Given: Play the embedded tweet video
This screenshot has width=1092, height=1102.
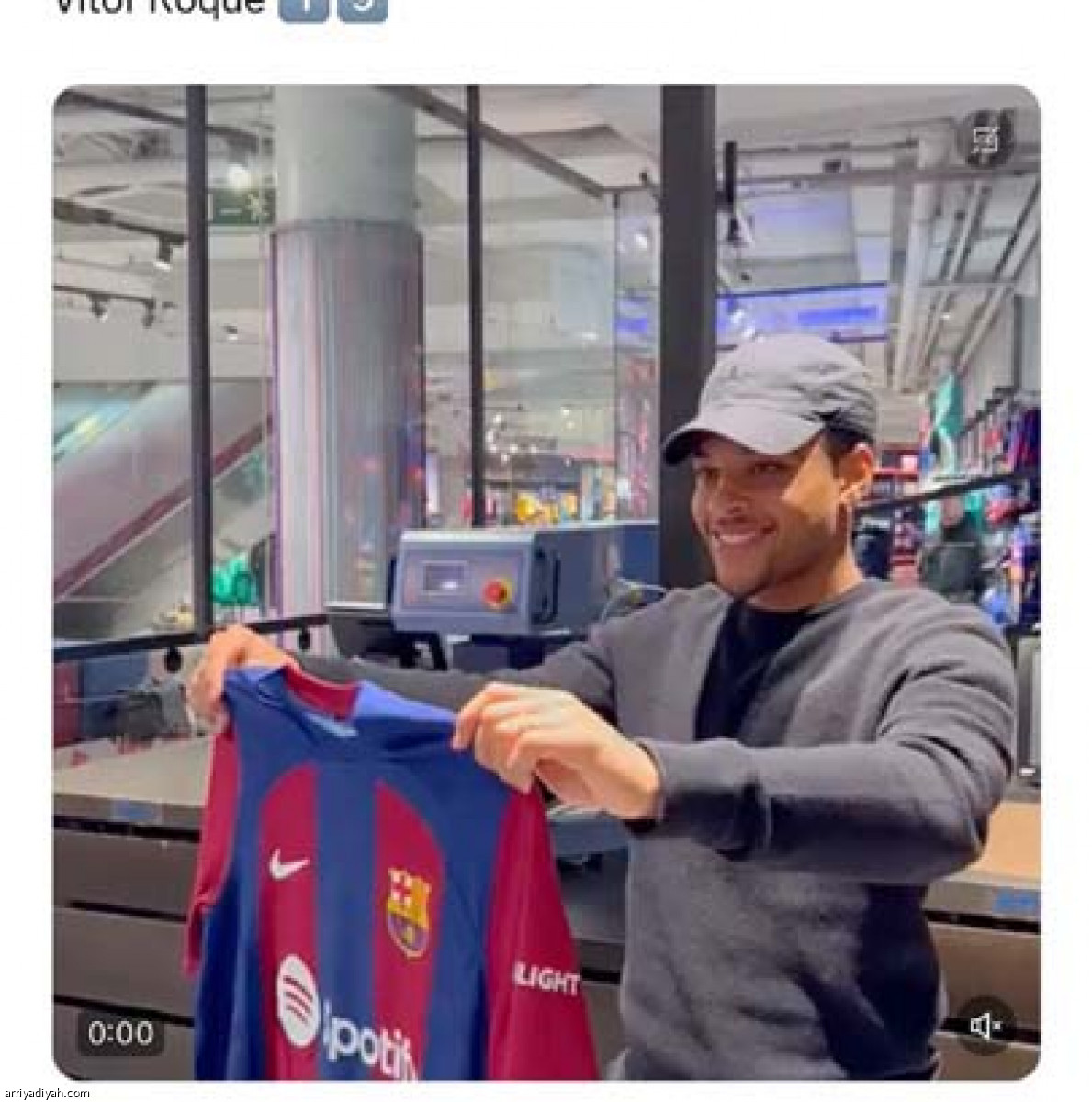Looking at the screenshot, I should click(546, 582).
